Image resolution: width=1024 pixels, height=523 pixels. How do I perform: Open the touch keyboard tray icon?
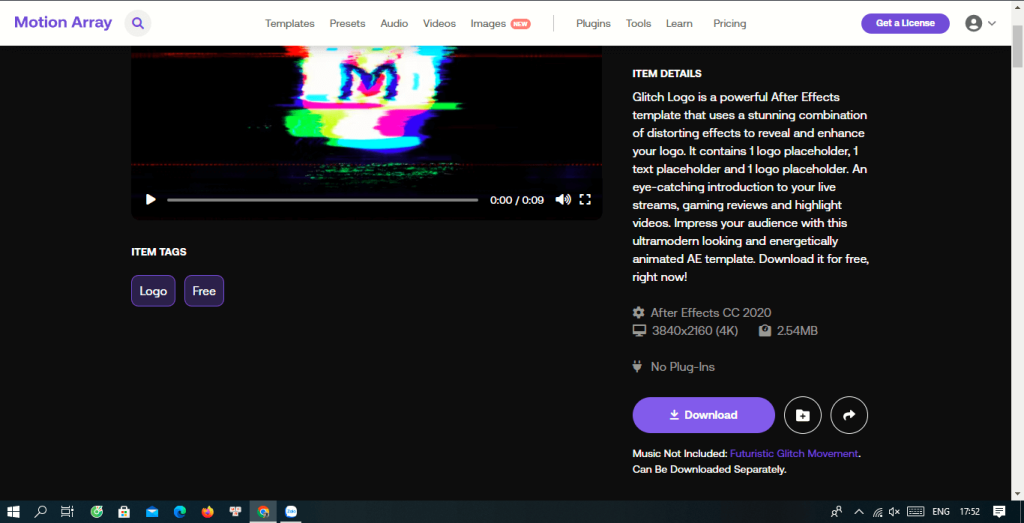click(915, 512)
